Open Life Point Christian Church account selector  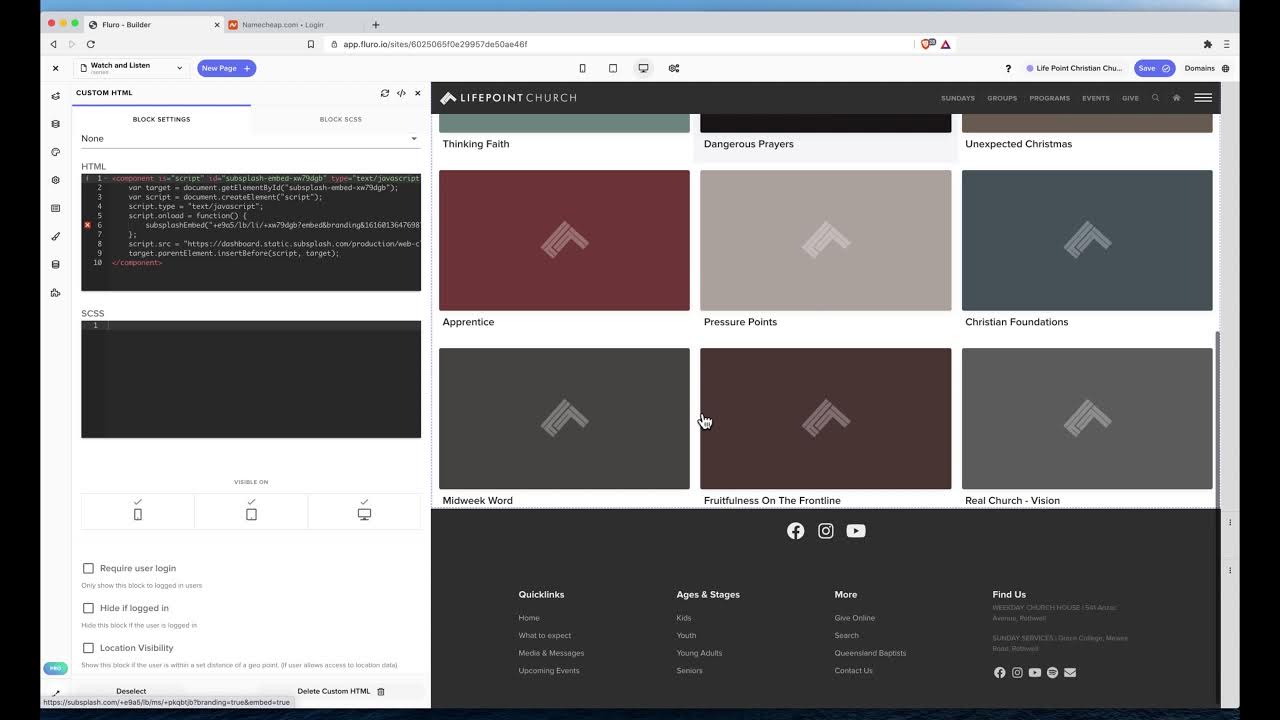point(1075,68)
